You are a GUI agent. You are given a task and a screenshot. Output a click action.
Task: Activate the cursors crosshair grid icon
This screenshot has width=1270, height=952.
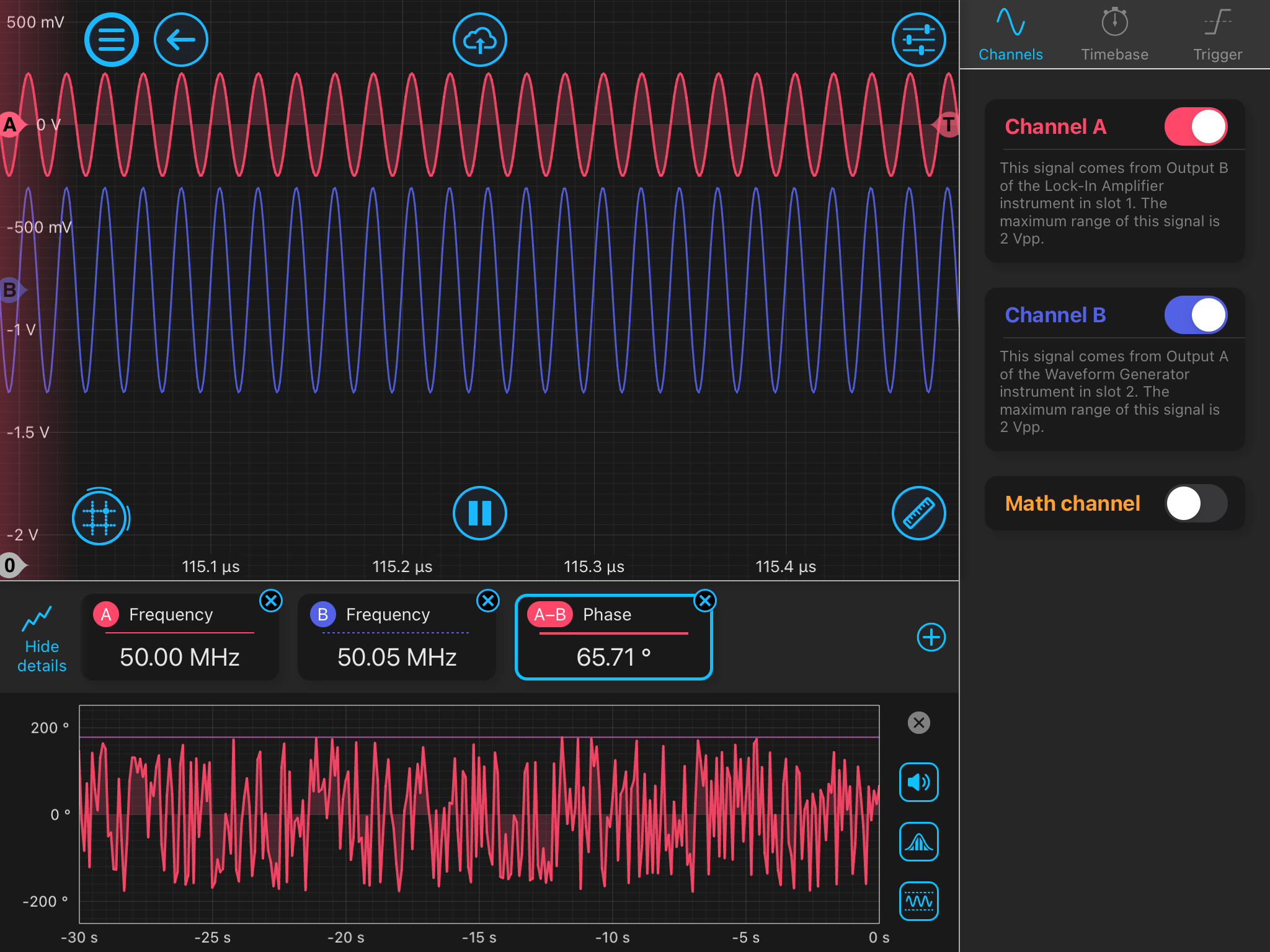click(x=99, y=517)
